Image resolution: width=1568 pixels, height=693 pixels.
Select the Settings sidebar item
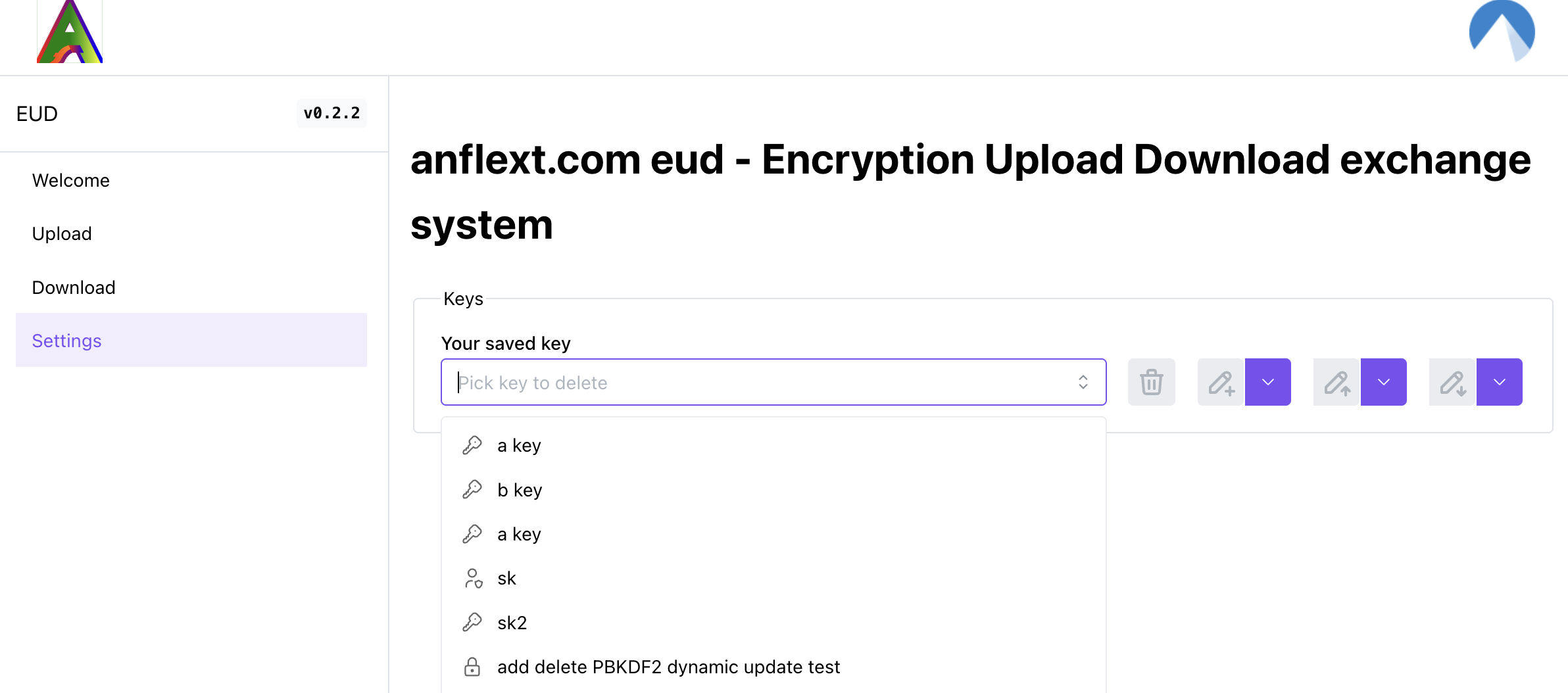[x=67, y=341]
